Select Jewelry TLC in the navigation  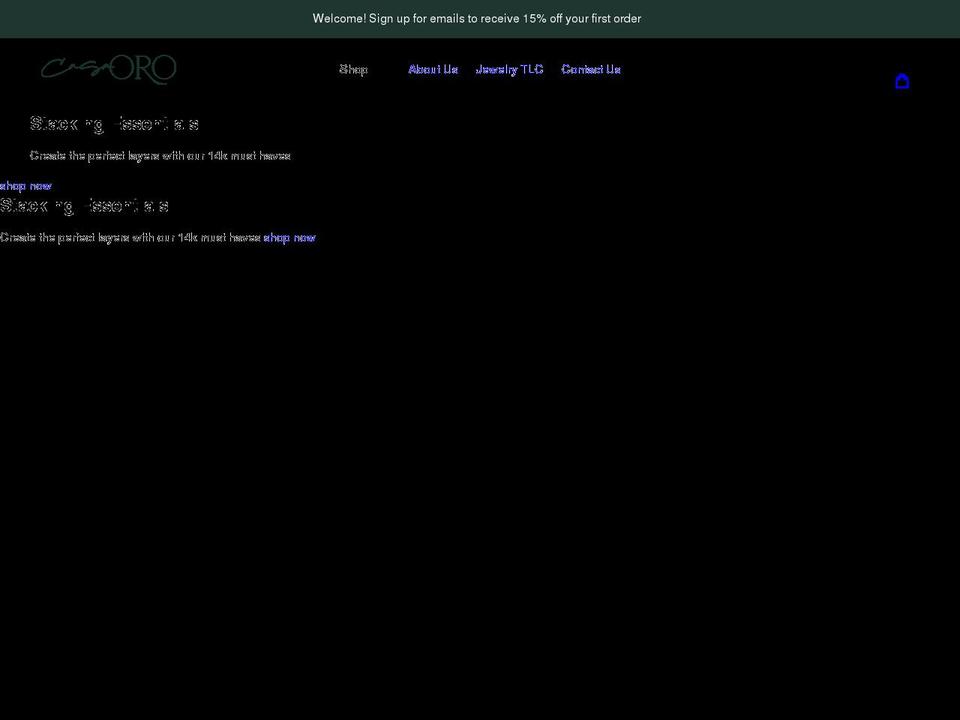(x=510, y=69)
